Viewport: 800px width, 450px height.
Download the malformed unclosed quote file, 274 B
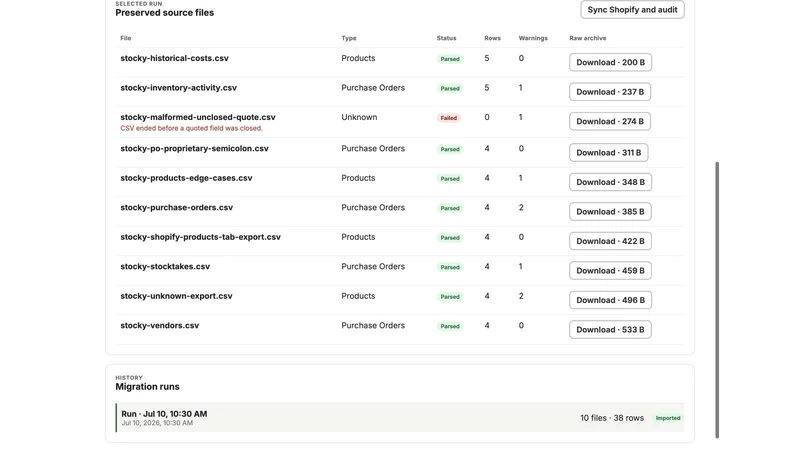click(x=610, y=121)
